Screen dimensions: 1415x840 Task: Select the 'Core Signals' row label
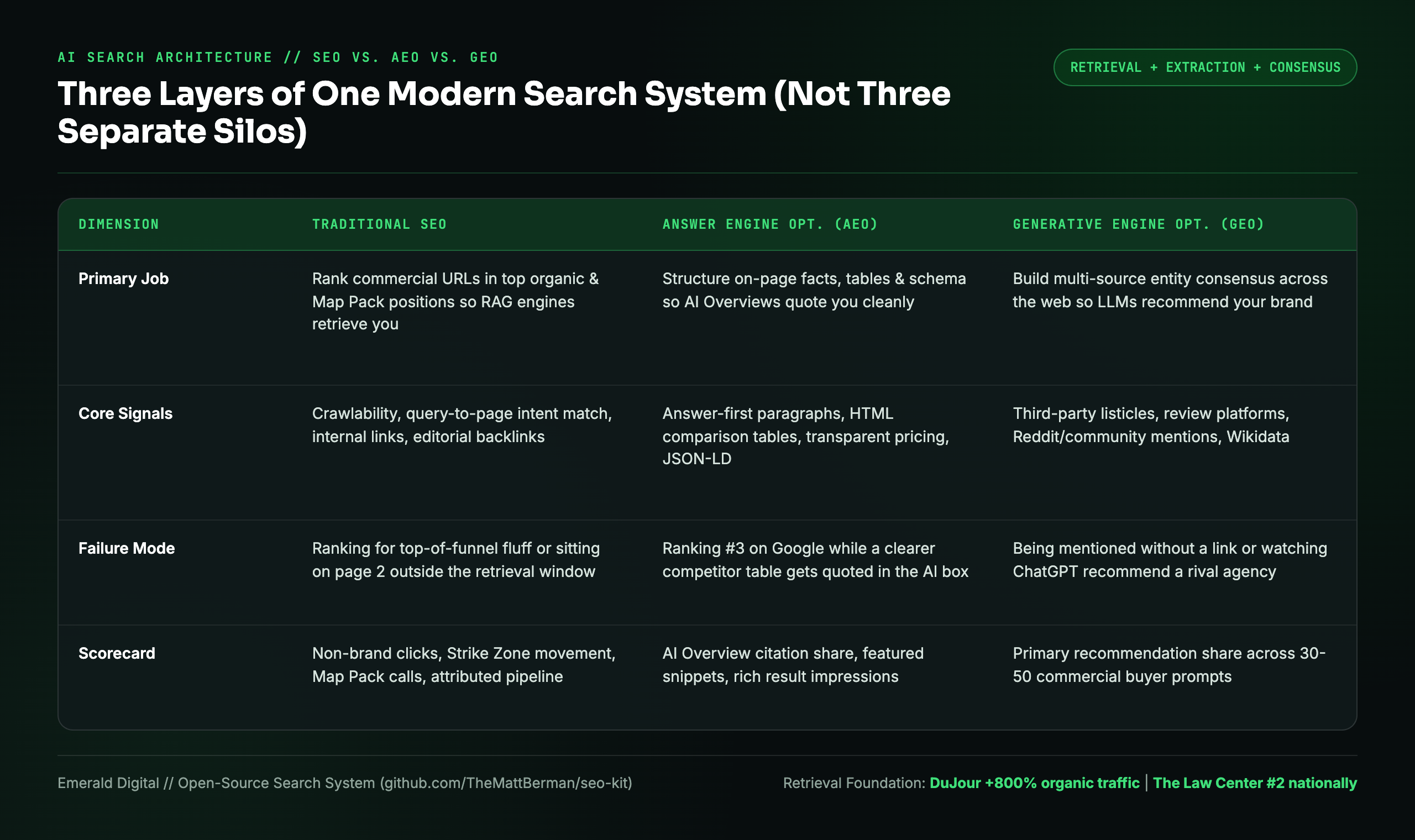coord(125,413)
